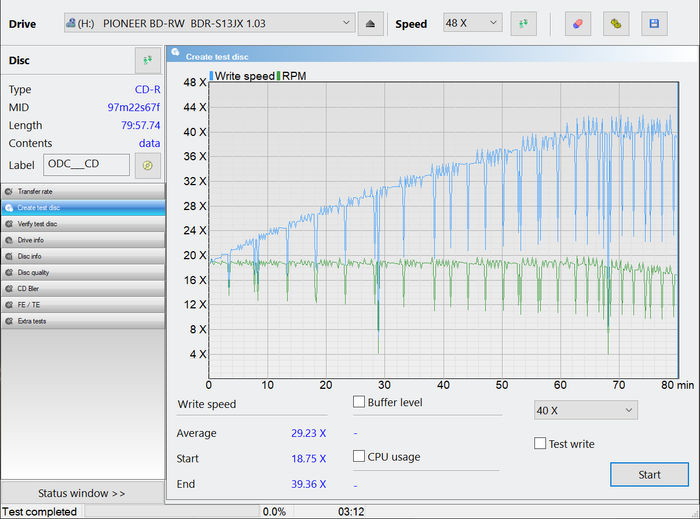Viewport: 700px width, 519px height.
Task: Click the pink erase disc icon
Action: [x=578, y=23]
